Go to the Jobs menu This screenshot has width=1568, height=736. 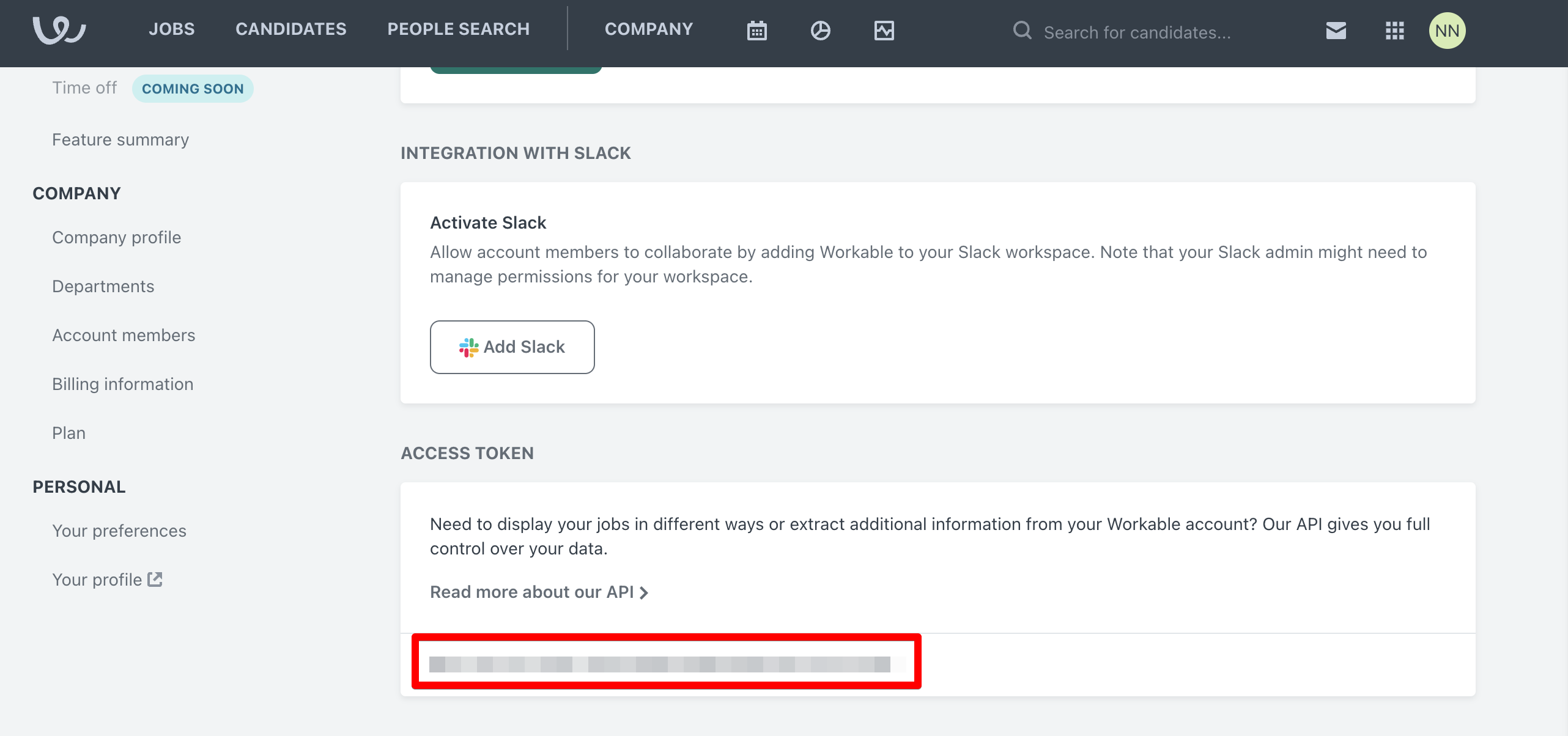(171, 29)
